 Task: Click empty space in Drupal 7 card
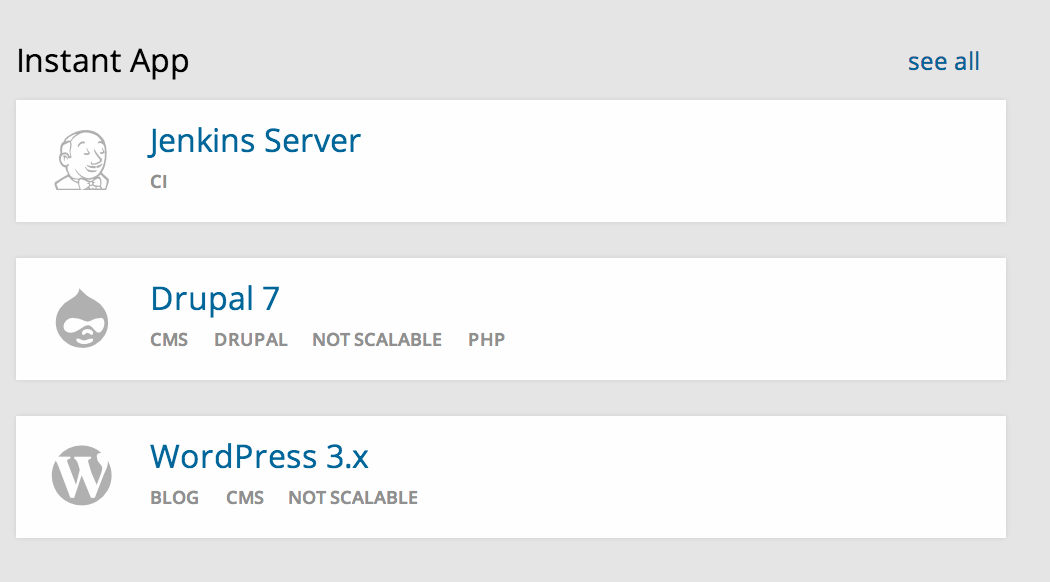coord(750,319)
